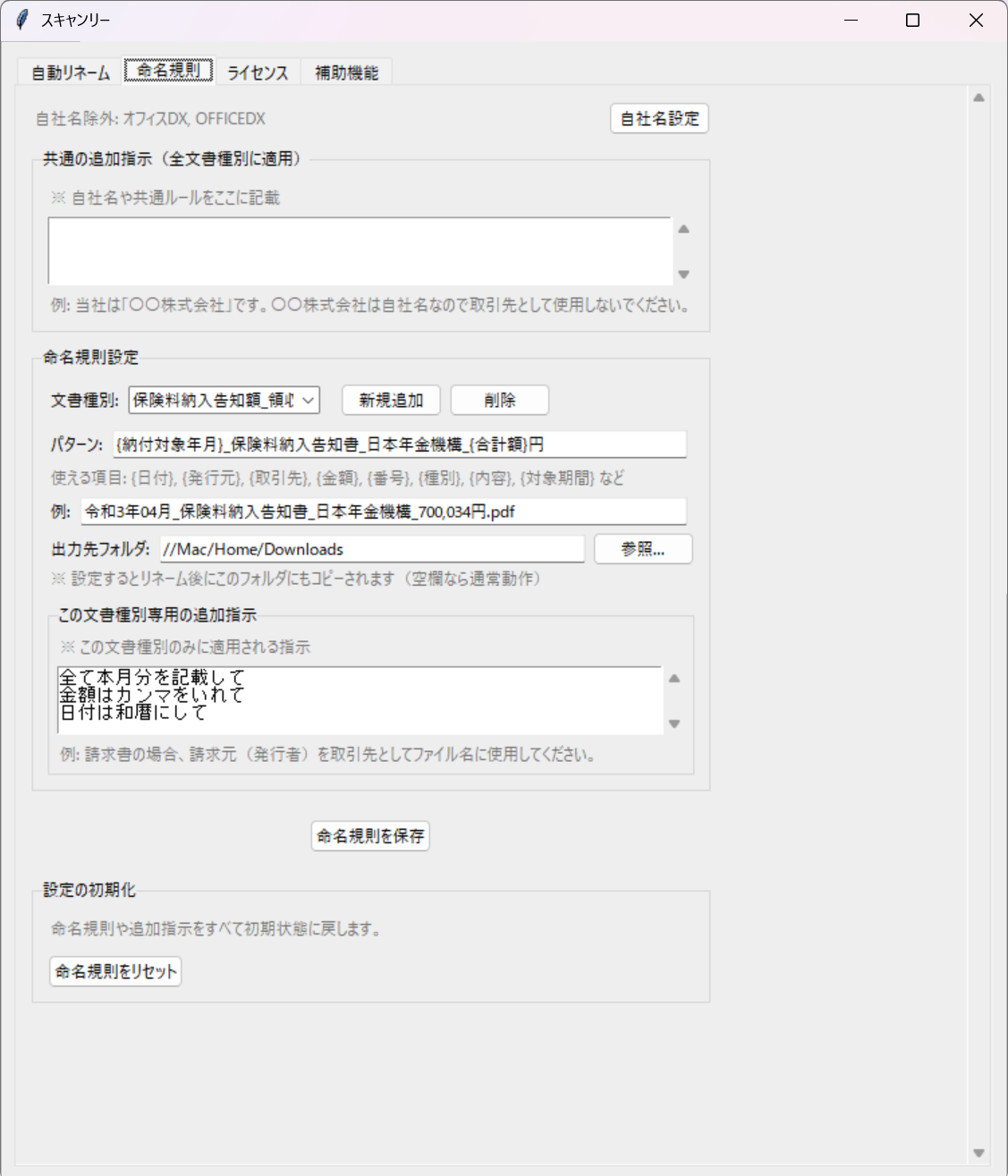Open the ライセンス tab
Screen dimensions: 1008x1176
258,72
